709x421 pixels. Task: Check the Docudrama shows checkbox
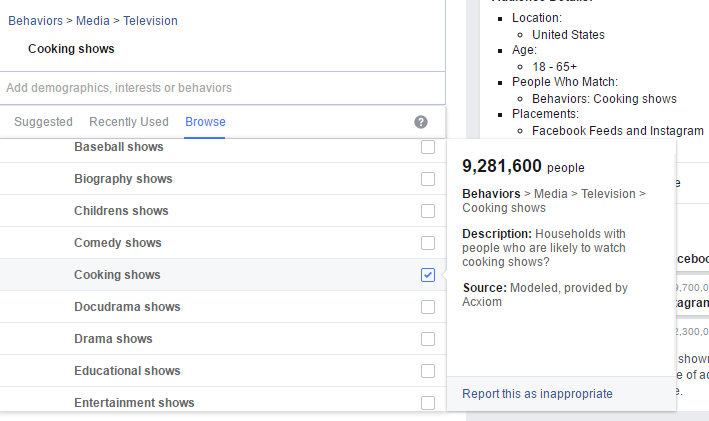tap(428, 307)
